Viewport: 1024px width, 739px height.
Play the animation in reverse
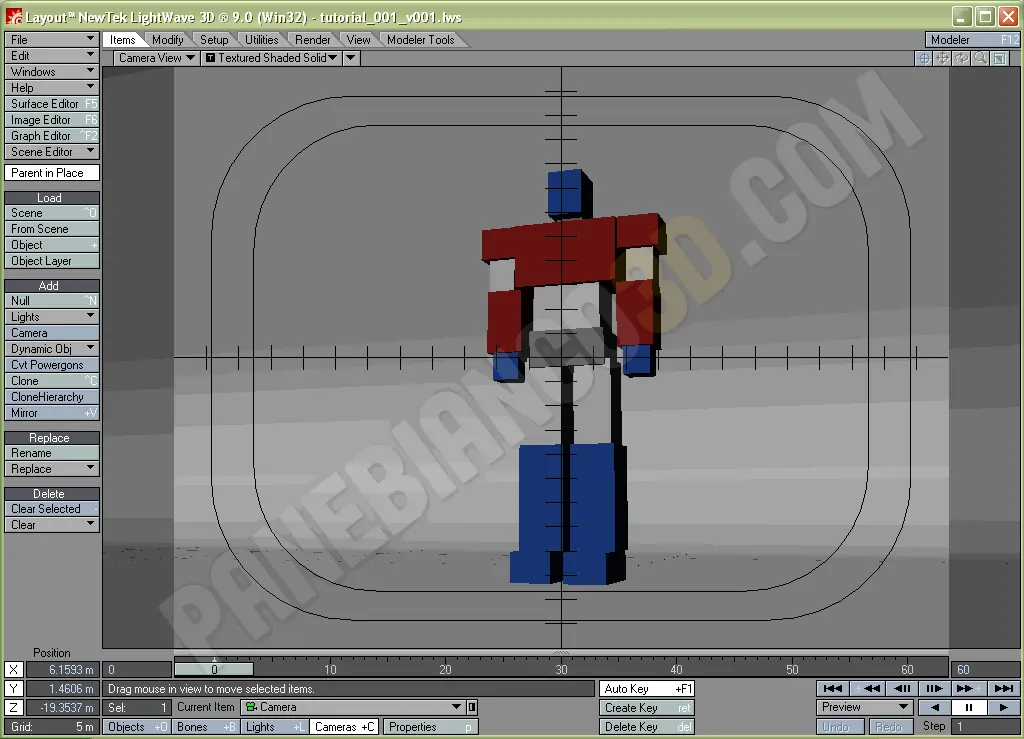point(935,707)
